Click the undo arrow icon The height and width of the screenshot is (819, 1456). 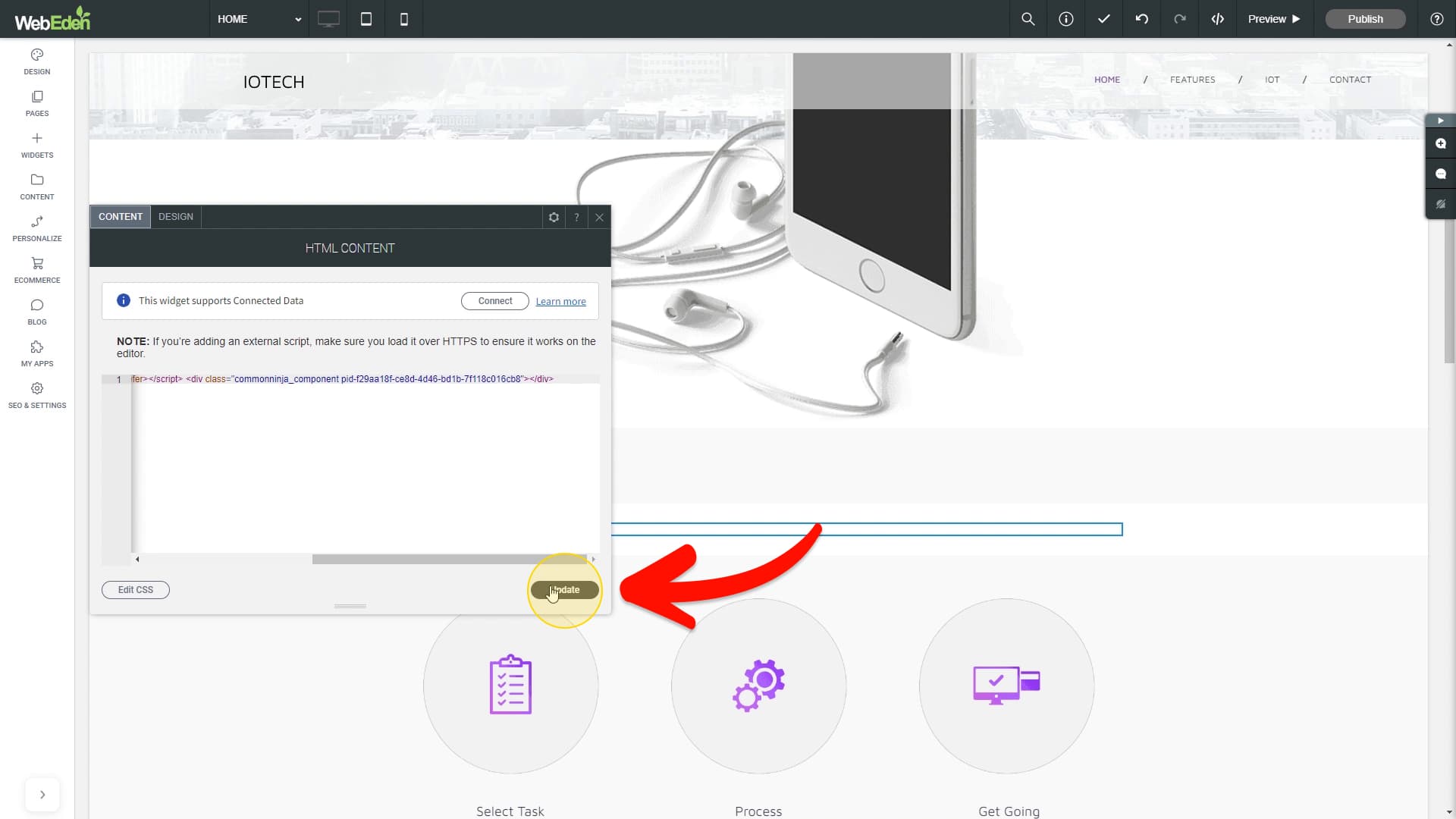(1141, 19)
